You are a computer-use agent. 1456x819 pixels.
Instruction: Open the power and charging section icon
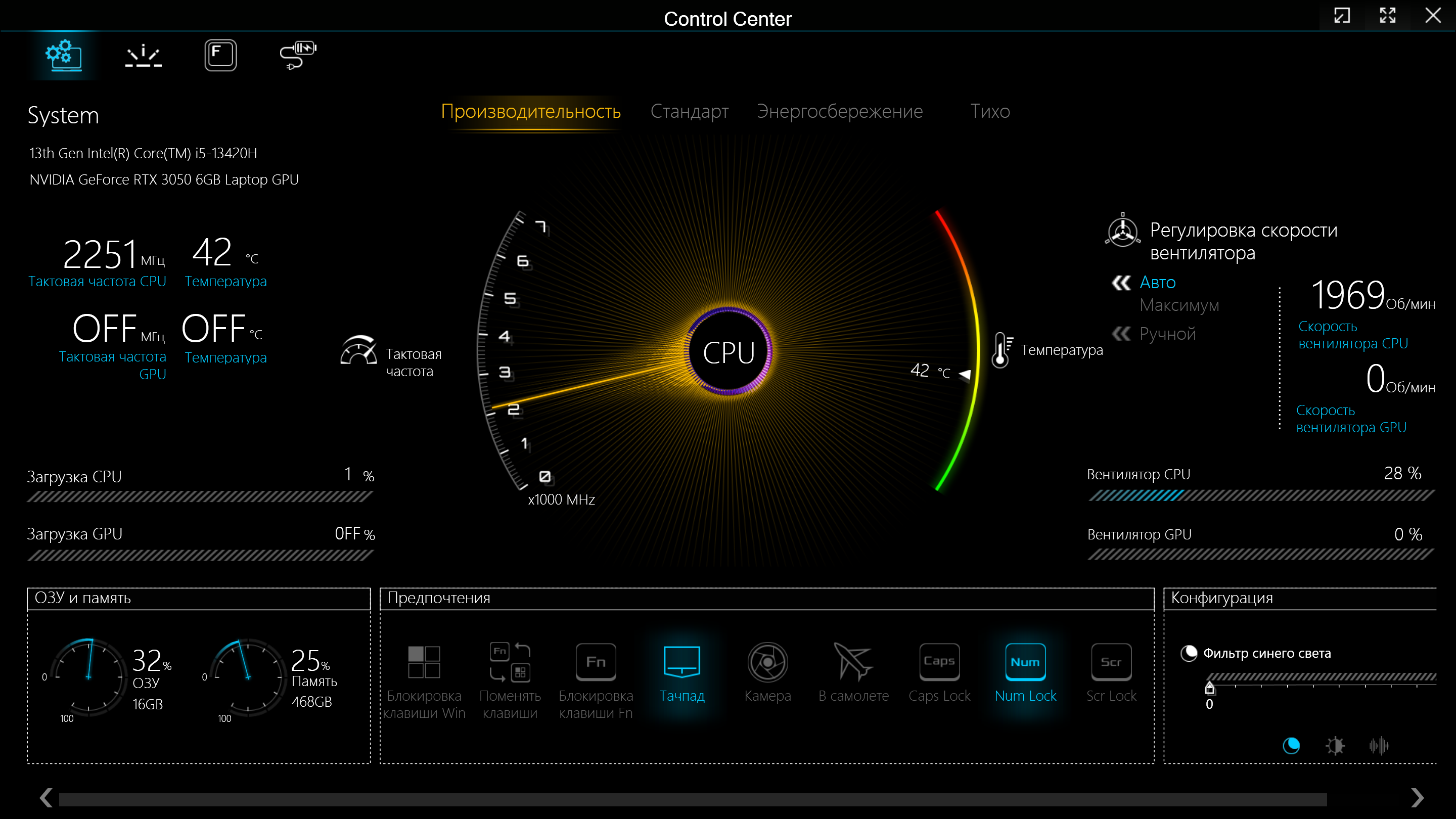point(298,56)
